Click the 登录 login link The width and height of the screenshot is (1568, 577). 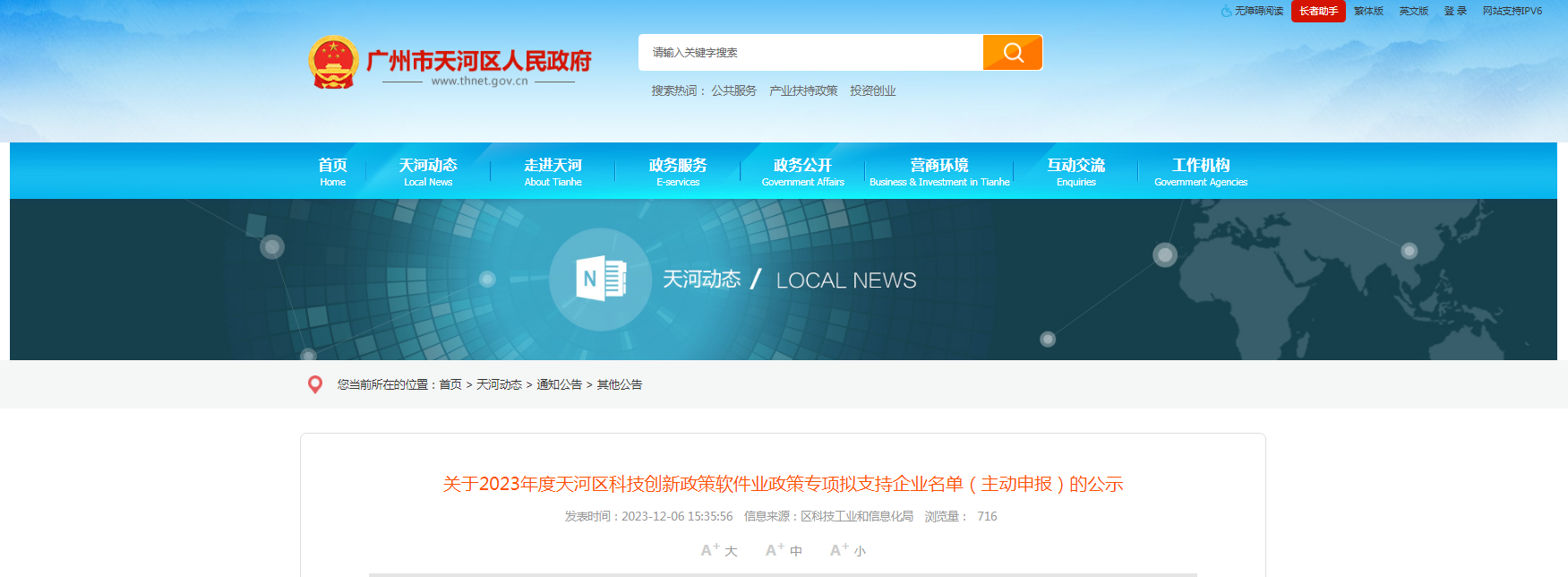click(x=1455, y=11)
